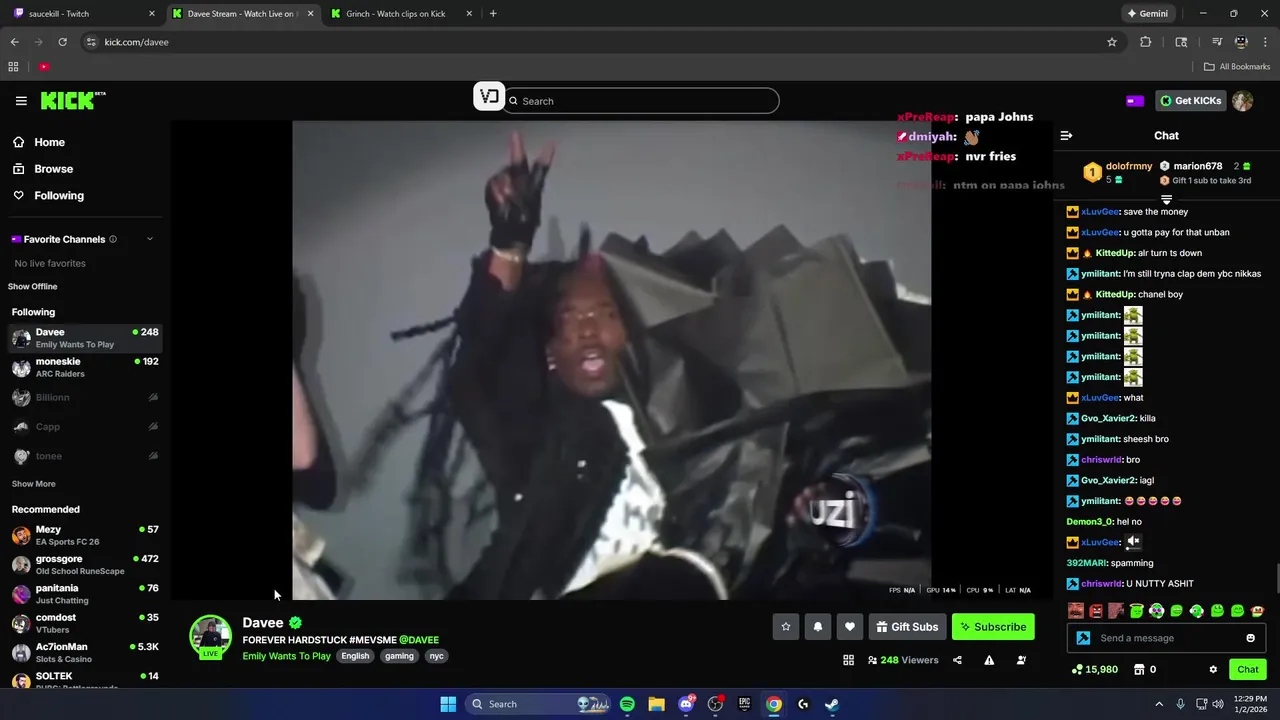Open the moneskie channel in Following

point(85,367)
